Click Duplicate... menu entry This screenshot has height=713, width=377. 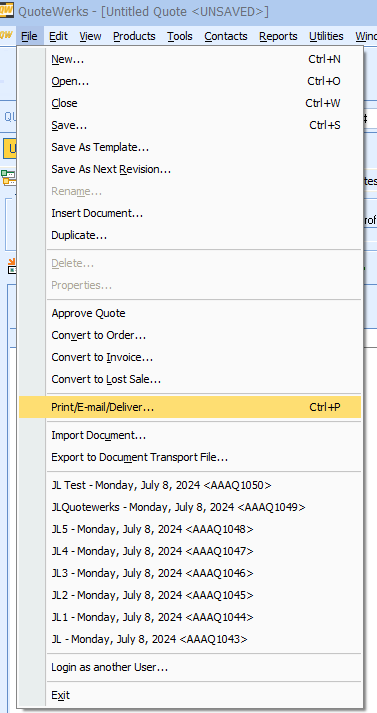(x=190, y=236)
